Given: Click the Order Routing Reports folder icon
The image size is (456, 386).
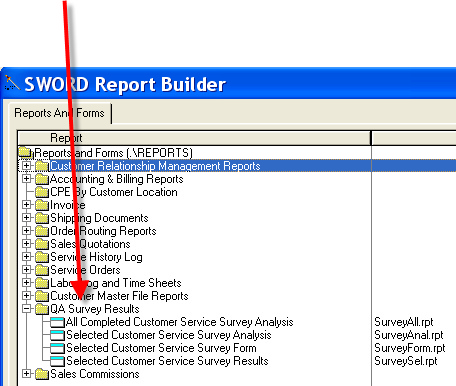Looking at the screenshot, I should coord(42,231).
